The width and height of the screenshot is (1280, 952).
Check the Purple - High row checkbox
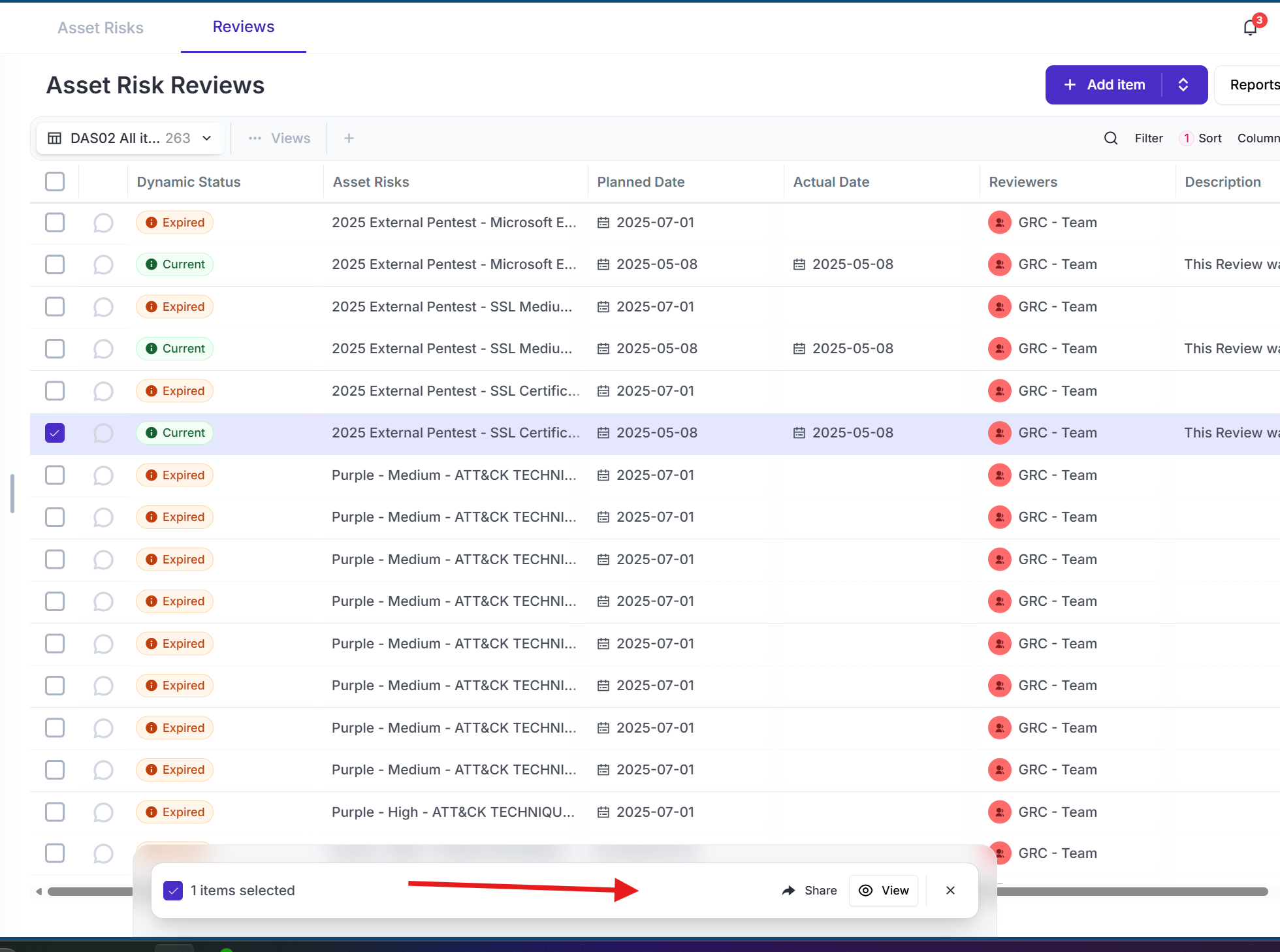tap(55, 812)
